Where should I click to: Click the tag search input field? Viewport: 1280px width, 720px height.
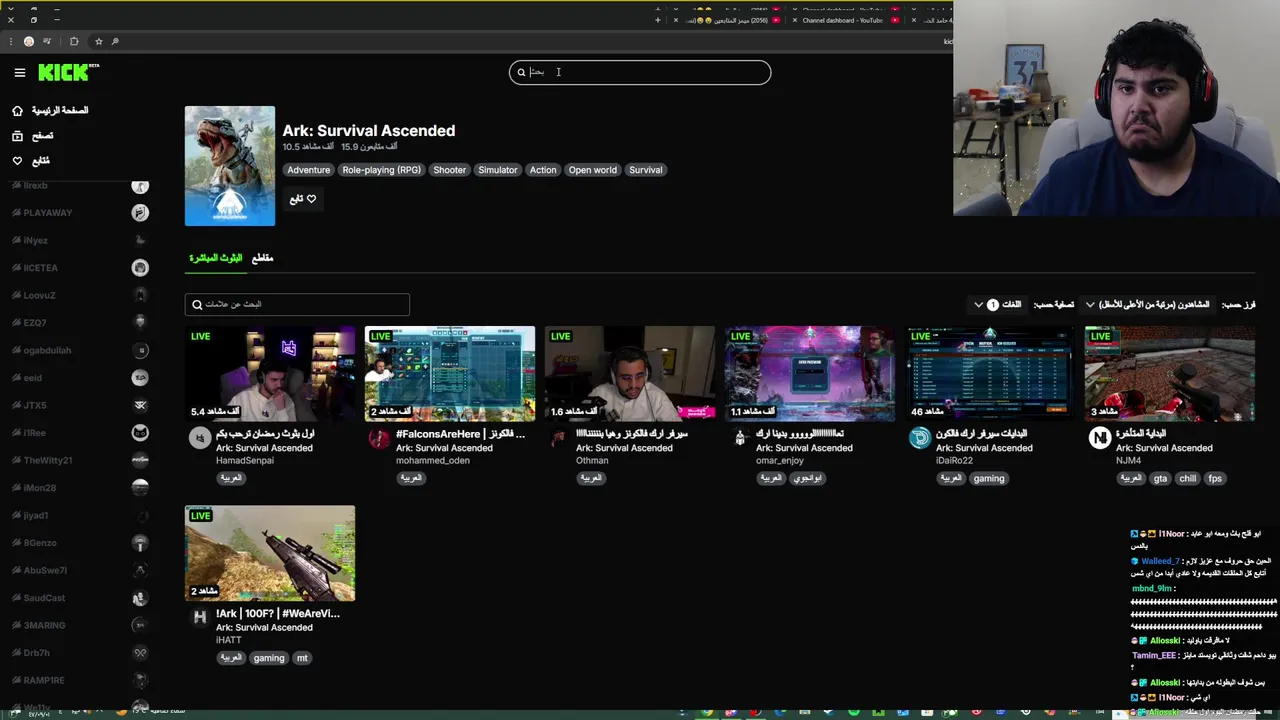pyautogui.click(x=297, y=304)
